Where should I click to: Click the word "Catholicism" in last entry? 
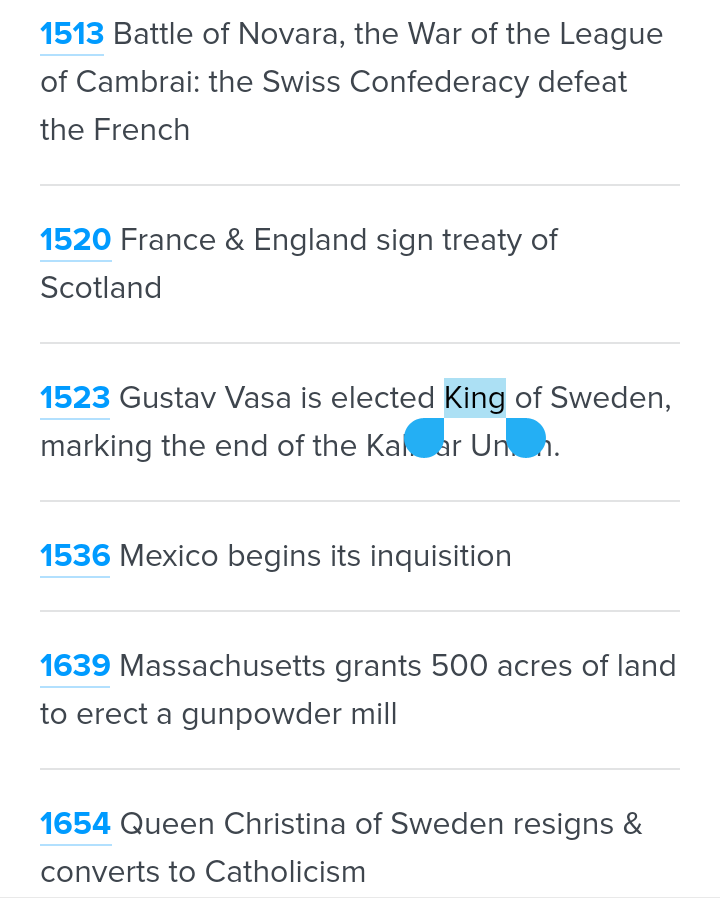pyautogui.click(x=285, y=873)
